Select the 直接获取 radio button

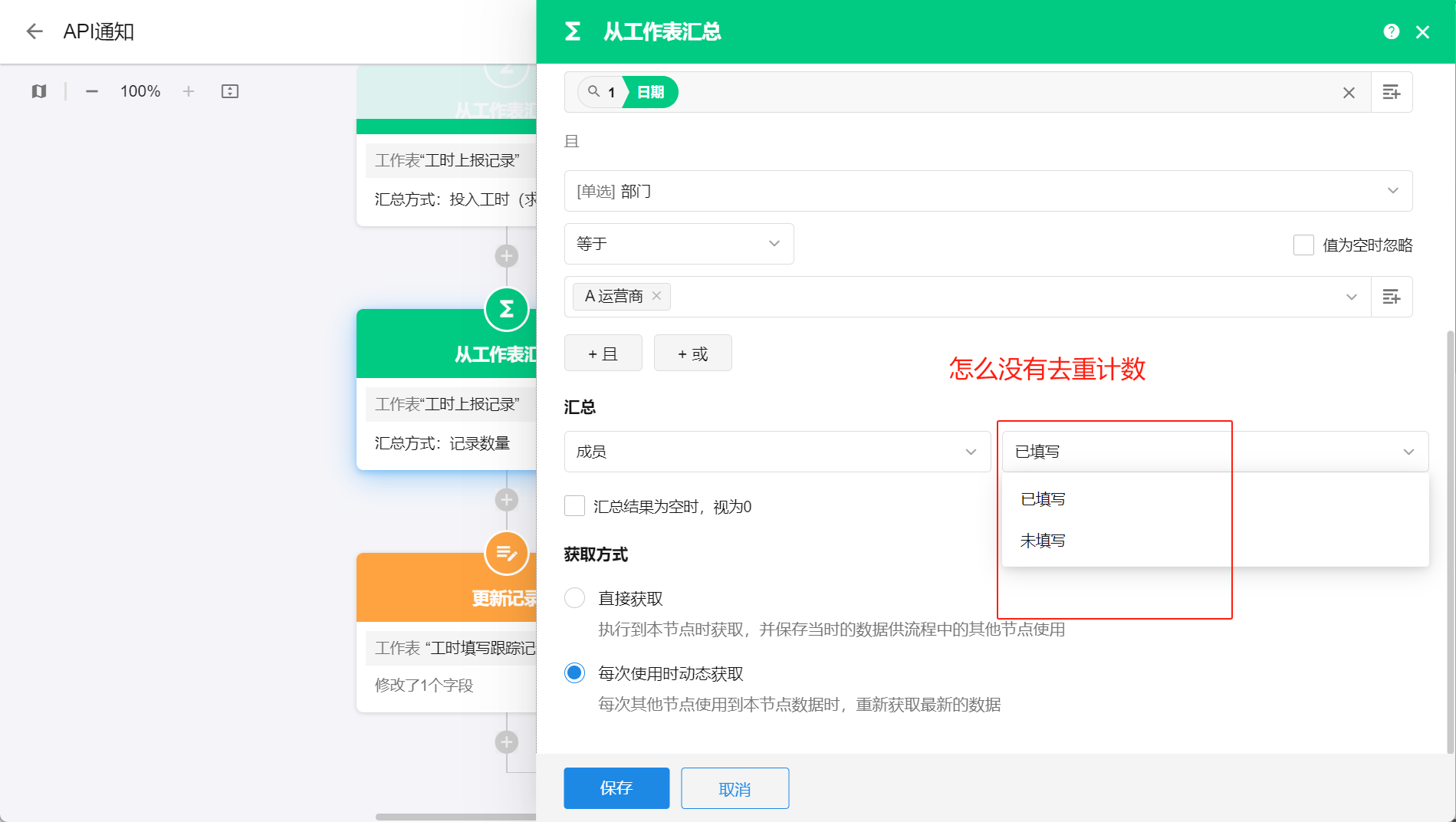coord(574,598)
